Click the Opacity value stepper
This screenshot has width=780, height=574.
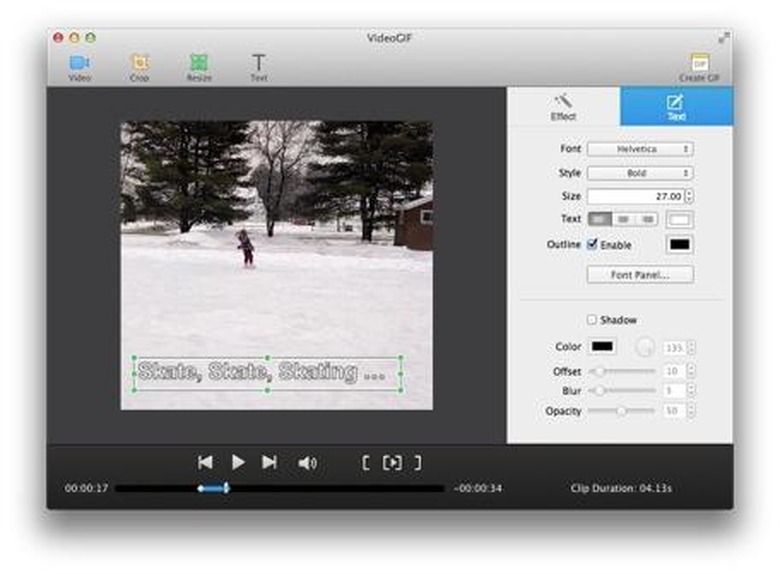point(691,411)
